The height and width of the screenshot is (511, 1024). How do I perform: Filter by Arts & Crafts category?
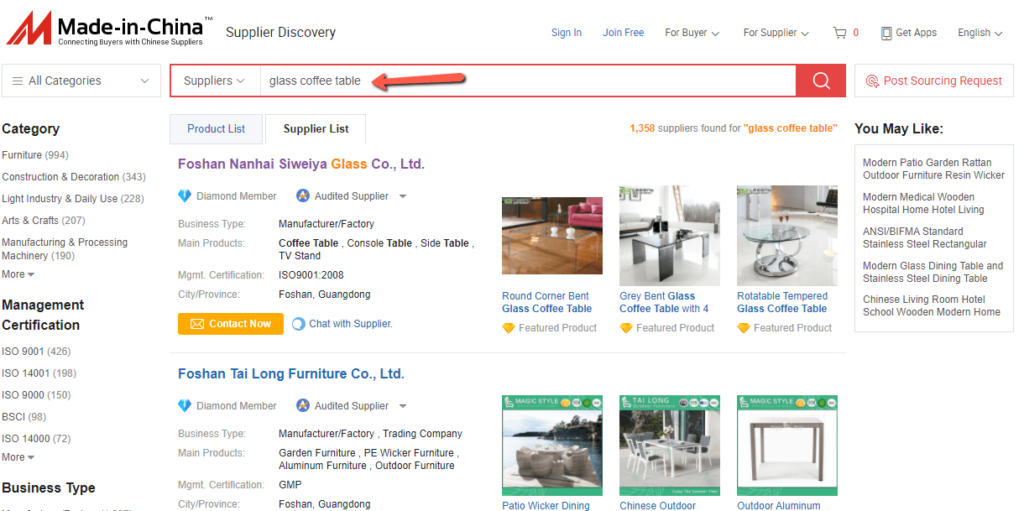click(x=44, y=220)
